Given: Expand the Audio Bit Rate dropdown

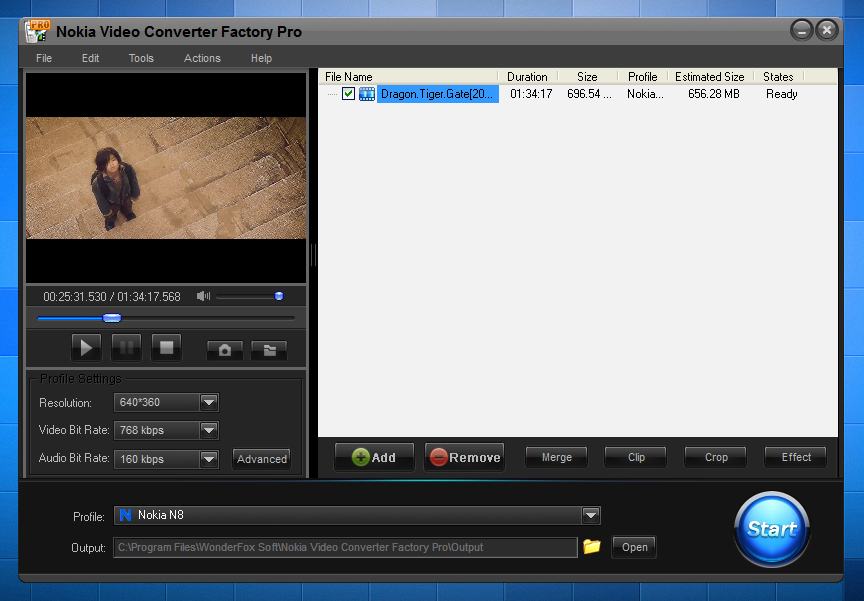Looking at the screenshot, I should pyautogui.click(x=209, y=459).
